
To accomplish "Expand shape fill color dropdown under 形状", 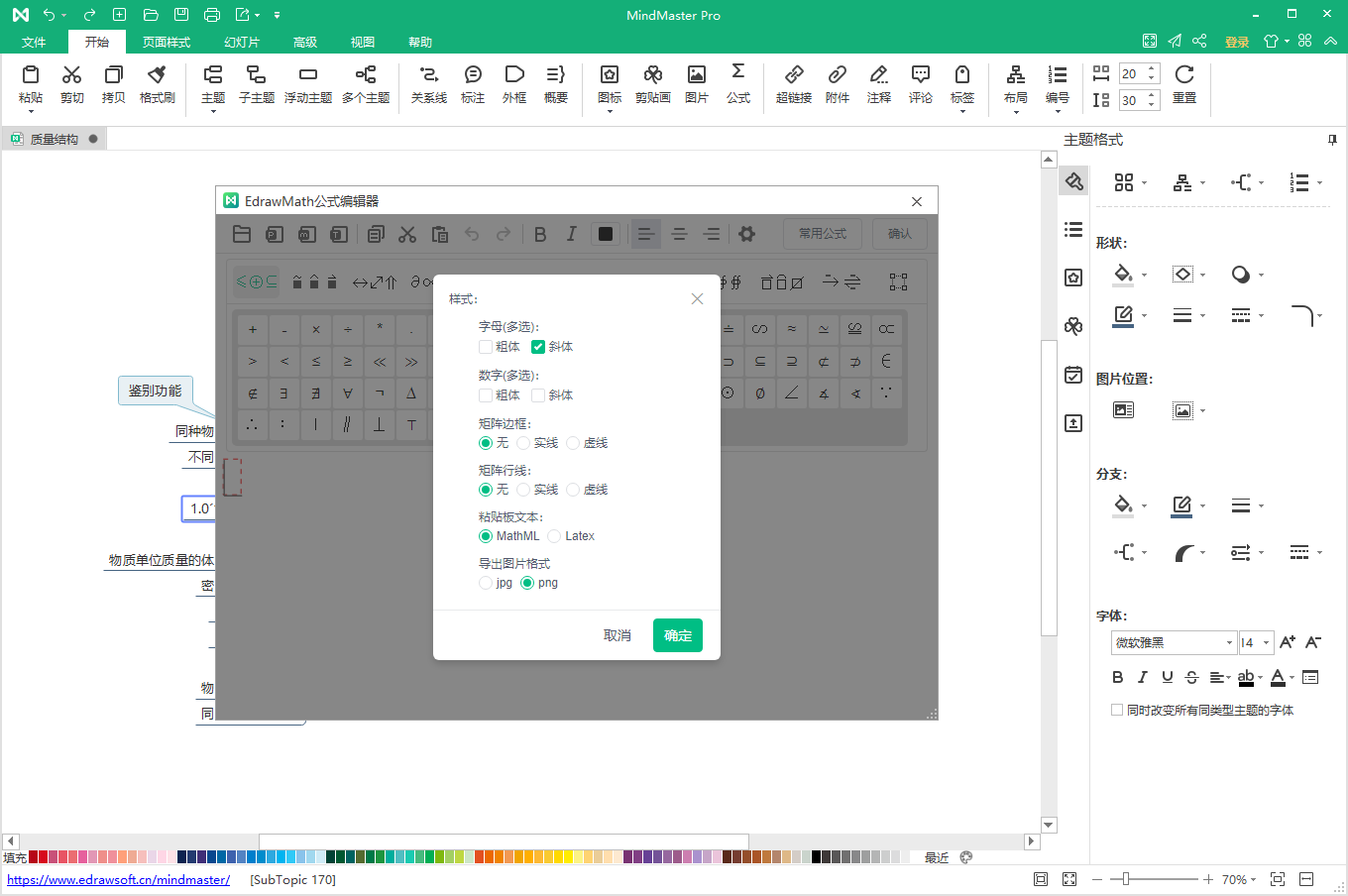I will [1145, 276].
